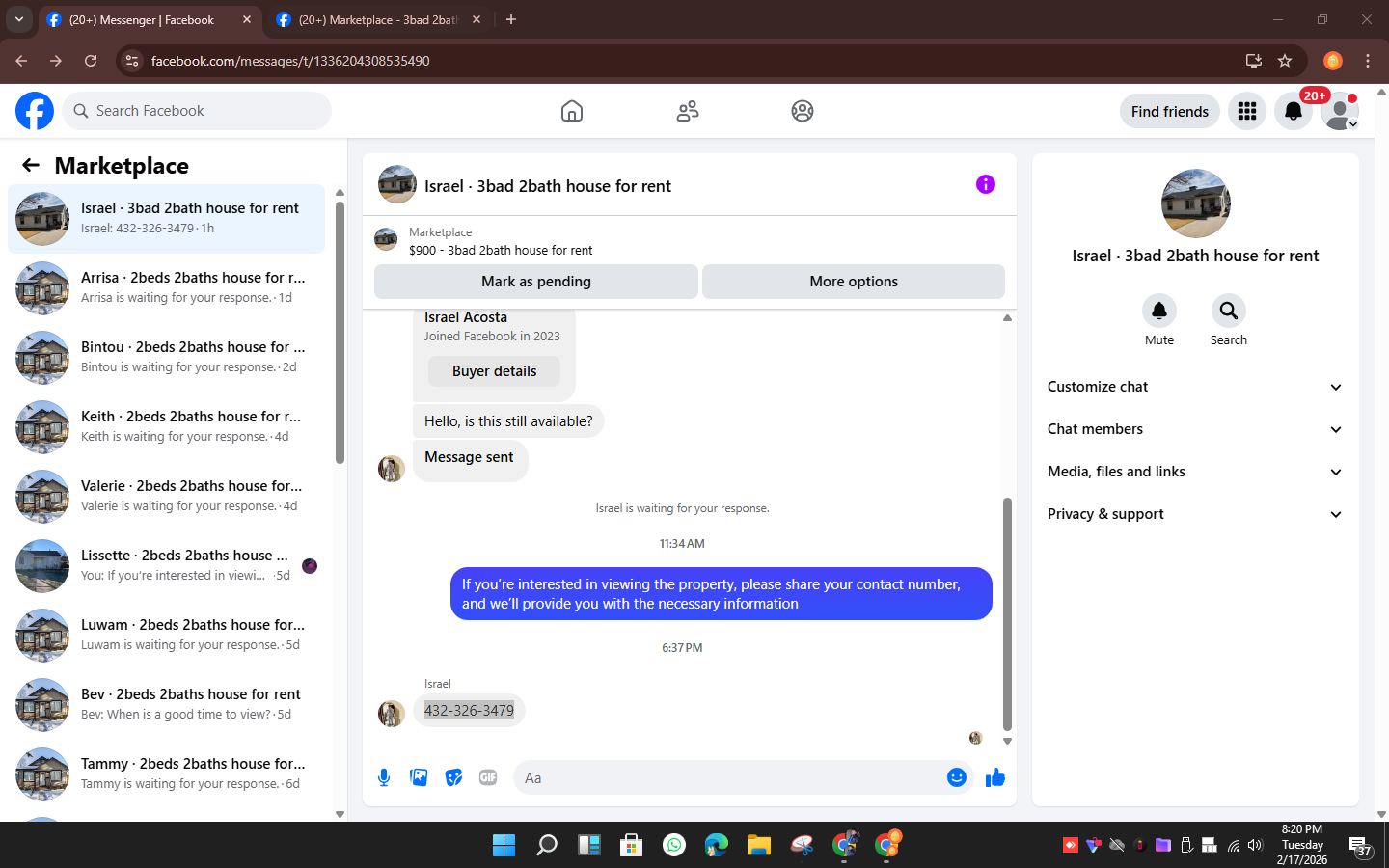Open the Windows notification center icon
Viewport: 1389px width, 868px height.
coord(1360,846)
